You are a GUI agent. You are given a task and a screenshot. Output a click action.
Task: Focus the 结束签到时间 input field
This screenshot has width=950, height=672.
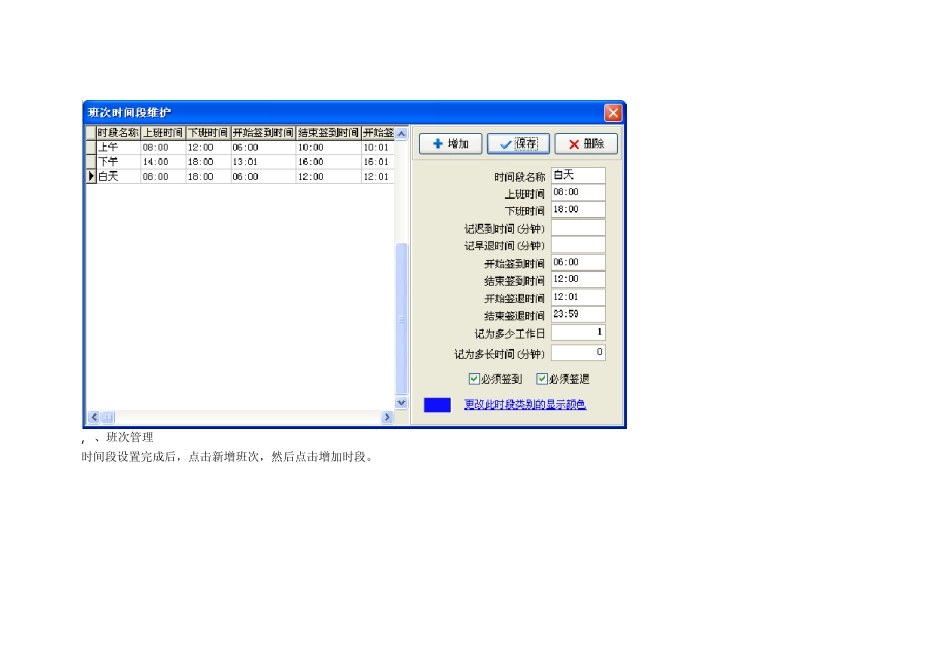578,279
